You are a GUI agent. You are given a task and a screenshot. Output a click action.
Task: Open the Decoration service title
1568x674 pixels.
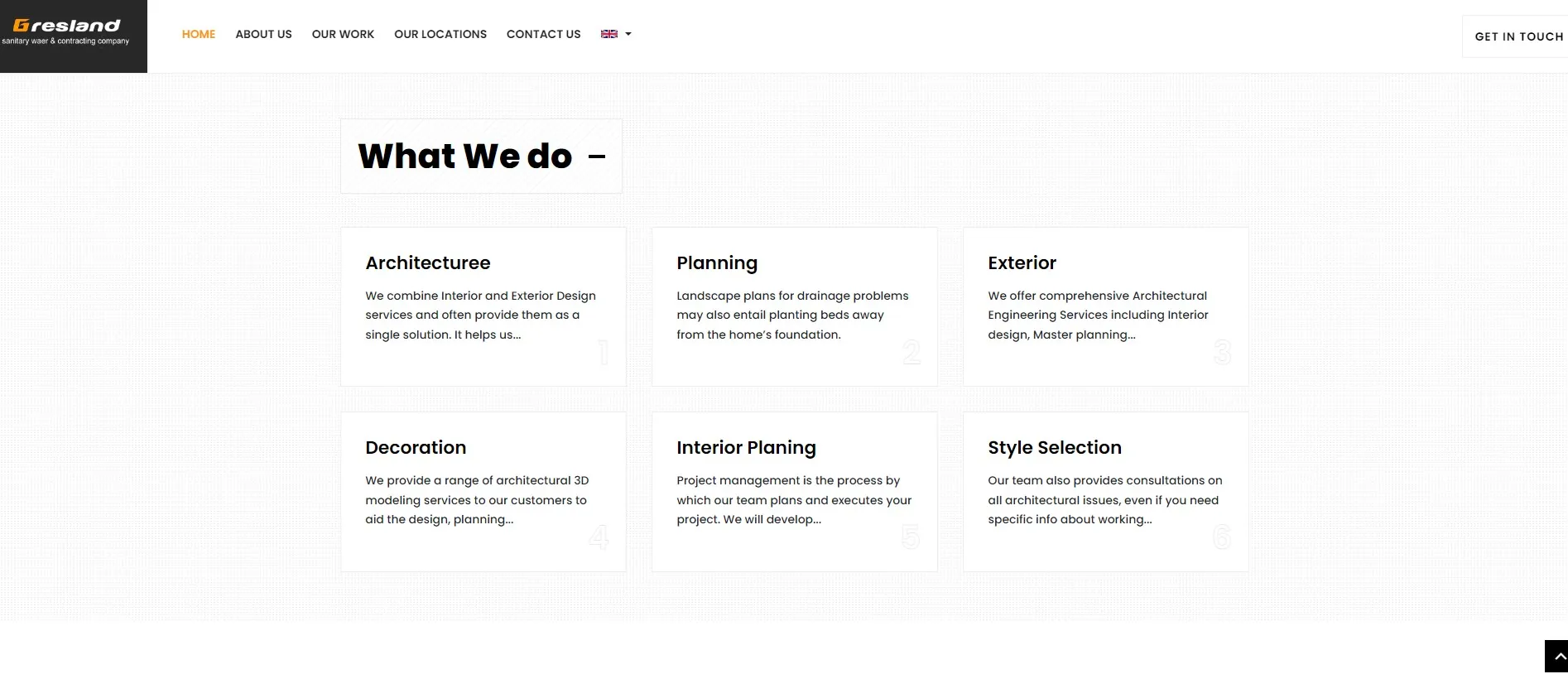(x=416, y=447)
